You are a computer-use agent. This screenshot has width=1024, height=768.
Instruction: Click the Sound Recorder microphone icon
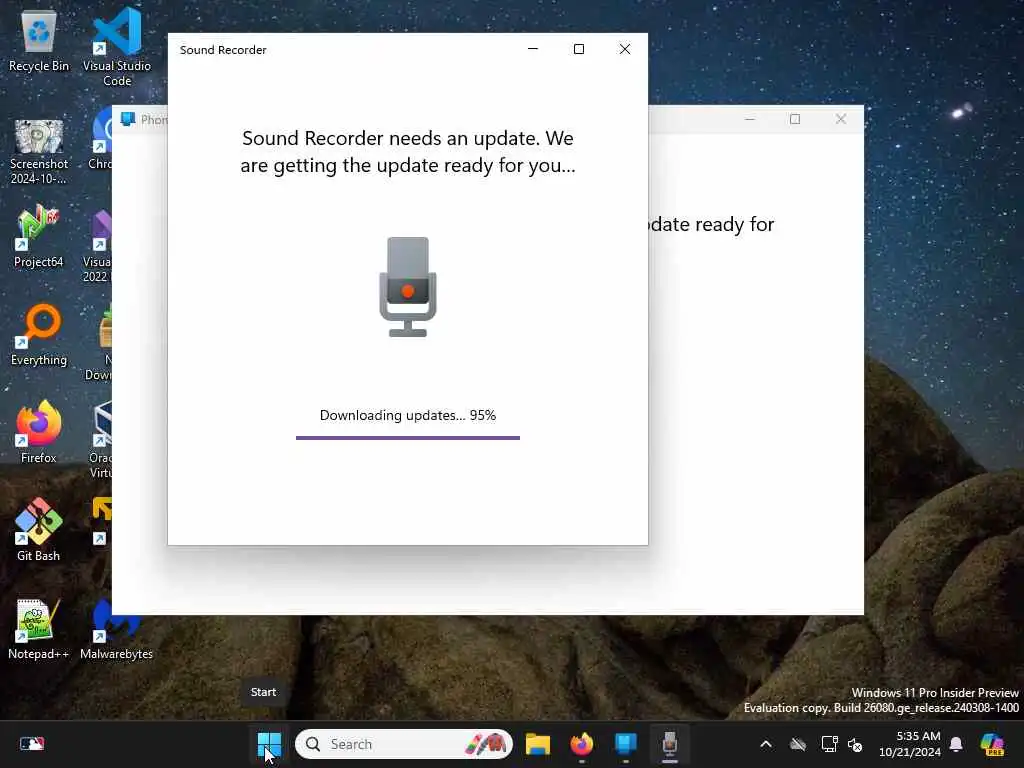coord(408,287)
